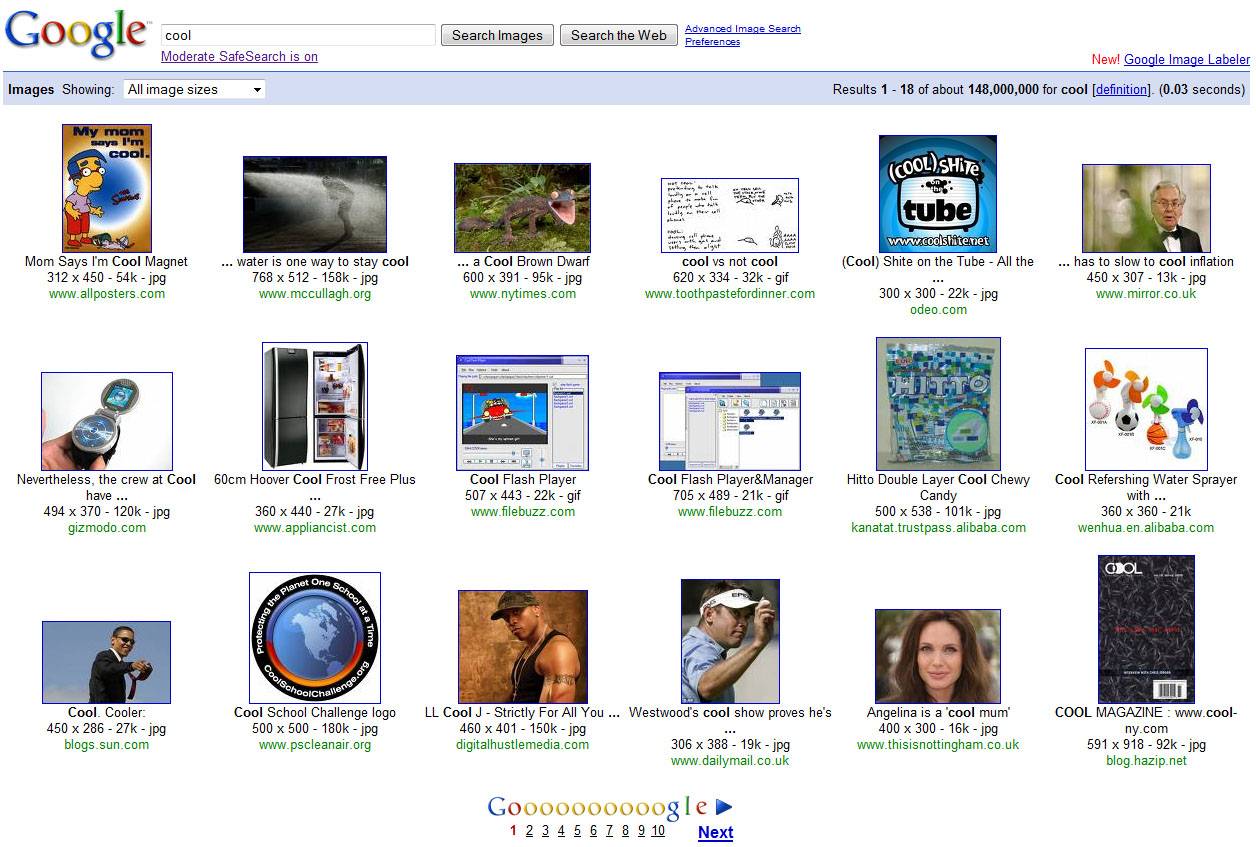Click the Search Images button

(x=497, y=35)
